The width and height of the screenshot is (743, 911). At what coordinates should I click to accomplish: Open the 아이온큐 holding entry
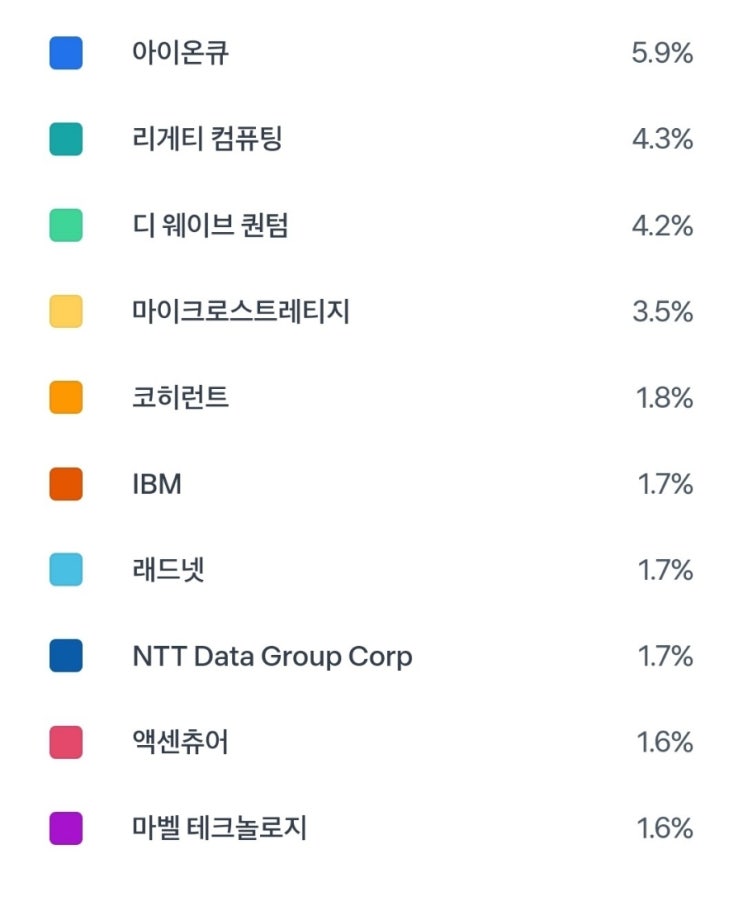180,53
